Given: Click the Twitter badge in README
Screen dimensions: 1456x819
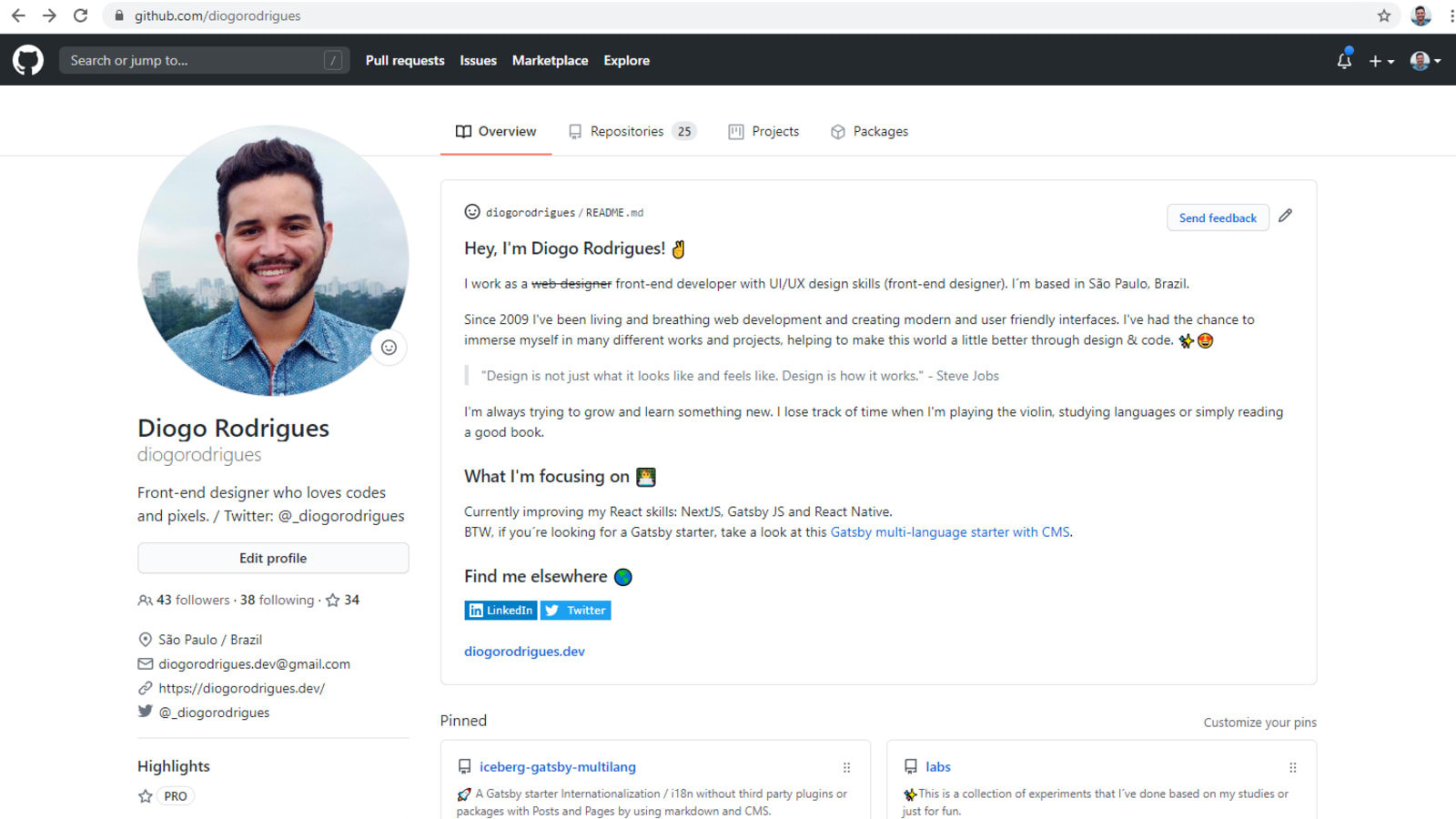Looking at the screenshot, I should 576,611.
